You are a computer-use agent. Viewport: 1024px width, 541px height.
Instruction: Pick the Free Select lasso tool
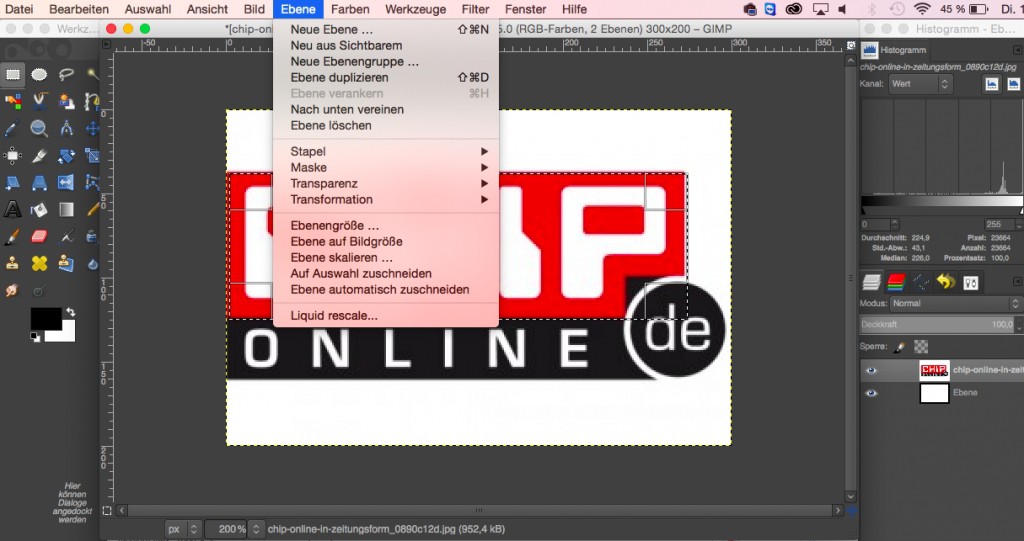coord(67,74)
